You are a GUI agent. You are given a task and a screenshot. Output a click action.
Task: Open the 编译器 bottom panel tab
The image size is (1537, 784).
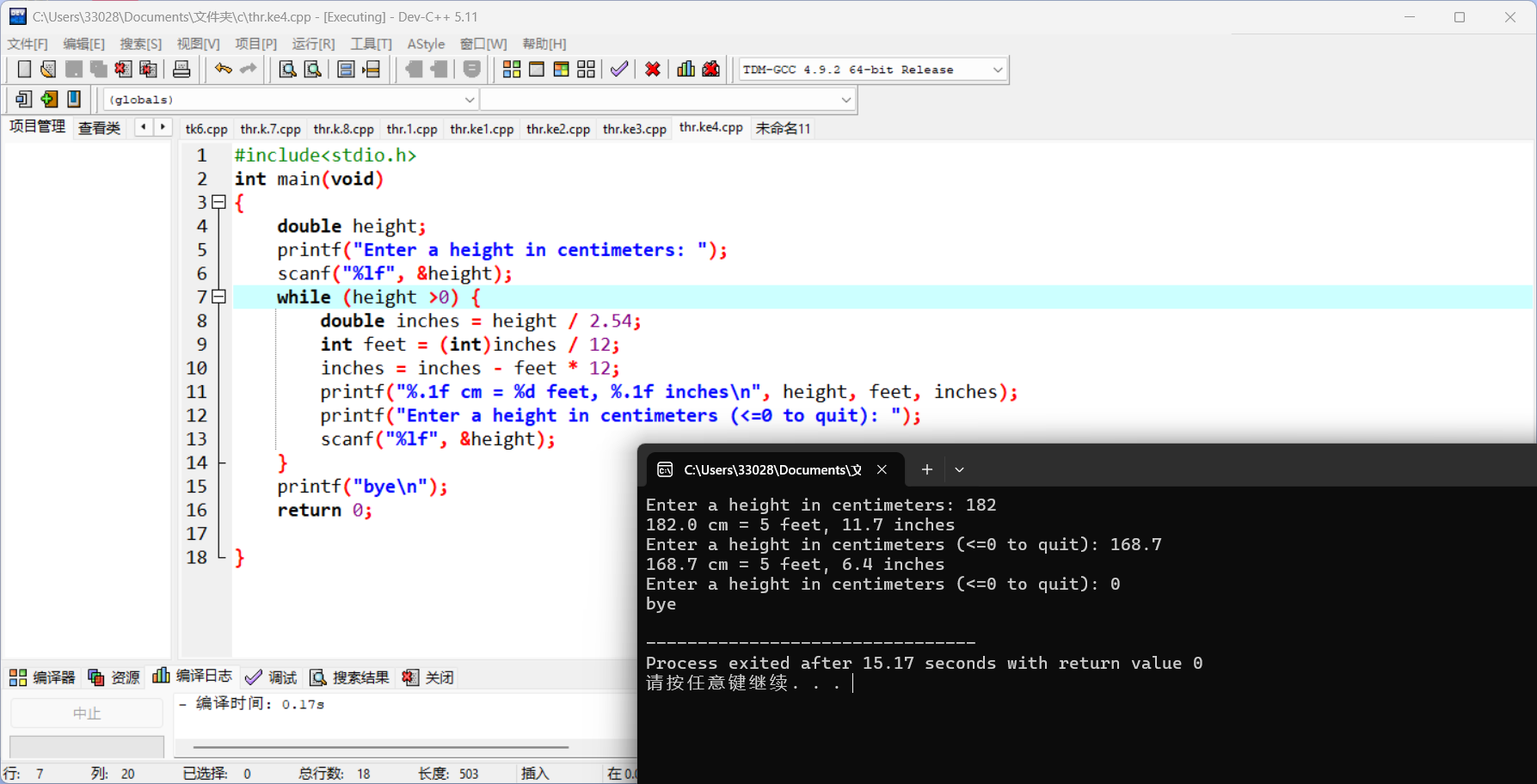point(42,677)
